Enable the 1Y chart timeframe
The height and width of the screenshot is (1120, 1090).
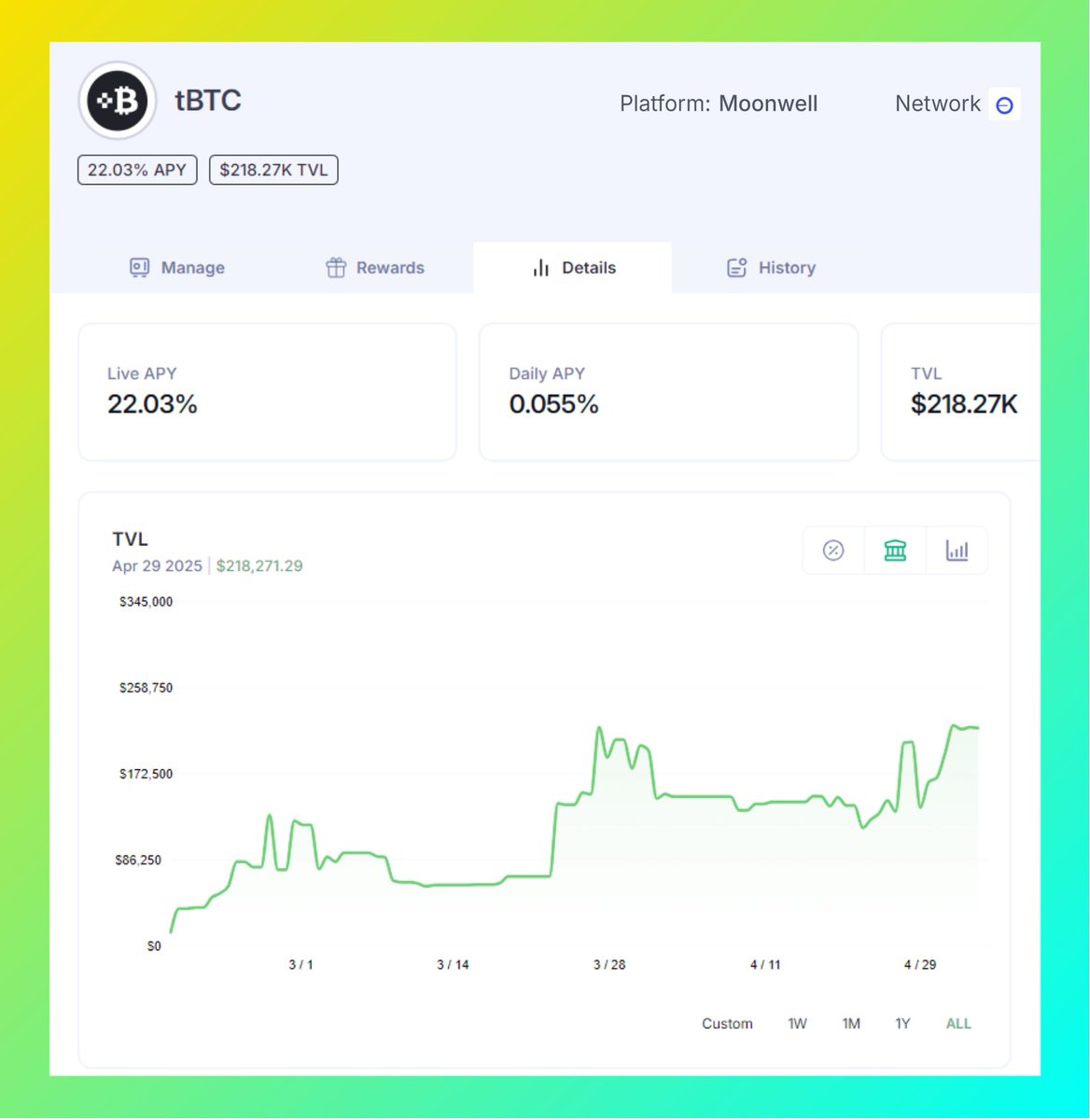902,1023
